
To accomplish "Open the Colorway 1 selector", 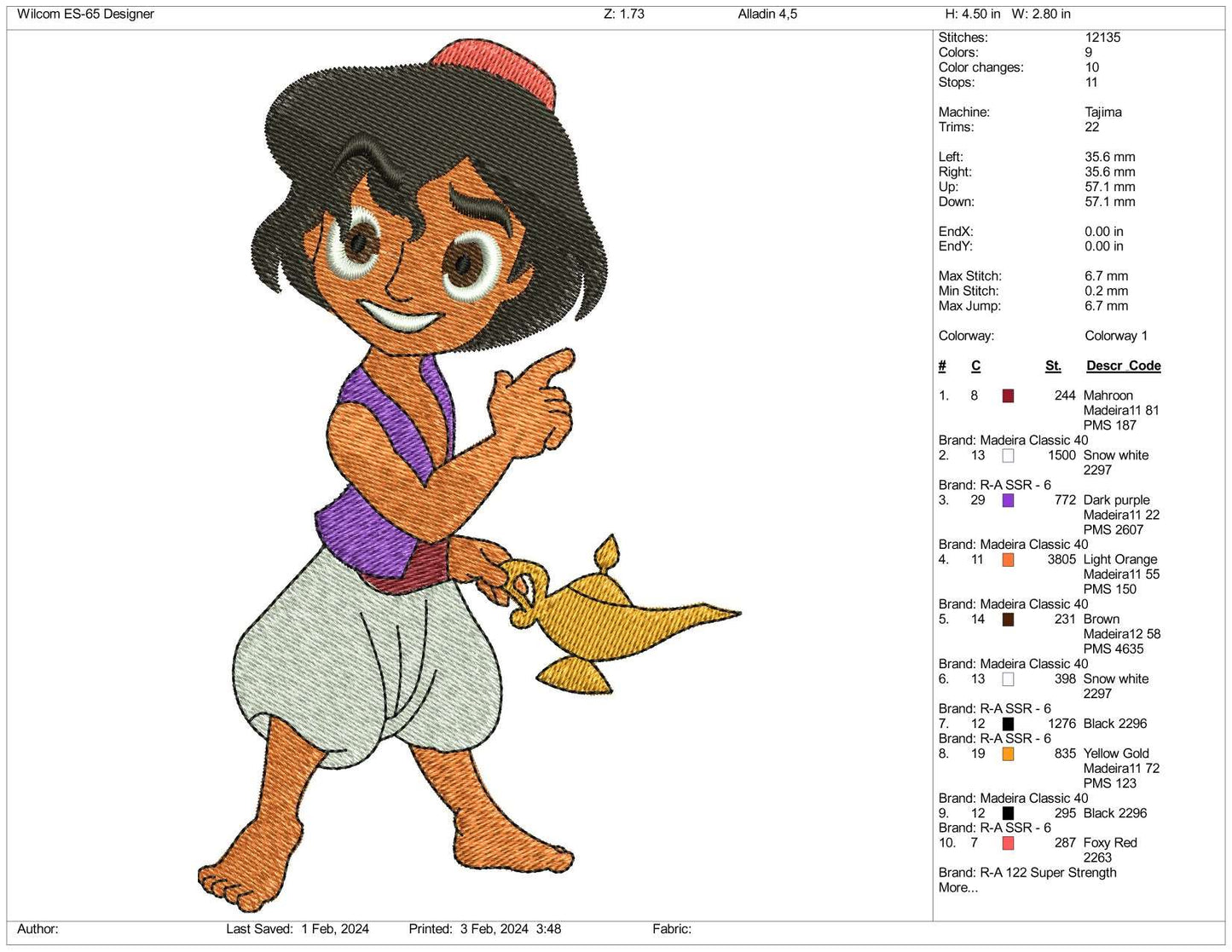I will coord(1115,336).
